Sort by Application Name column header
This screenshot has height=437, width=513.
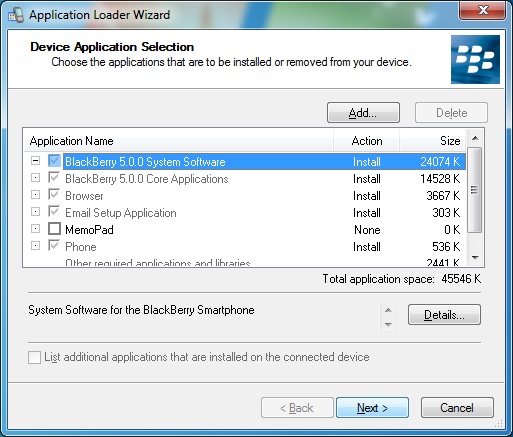[178, 141]
